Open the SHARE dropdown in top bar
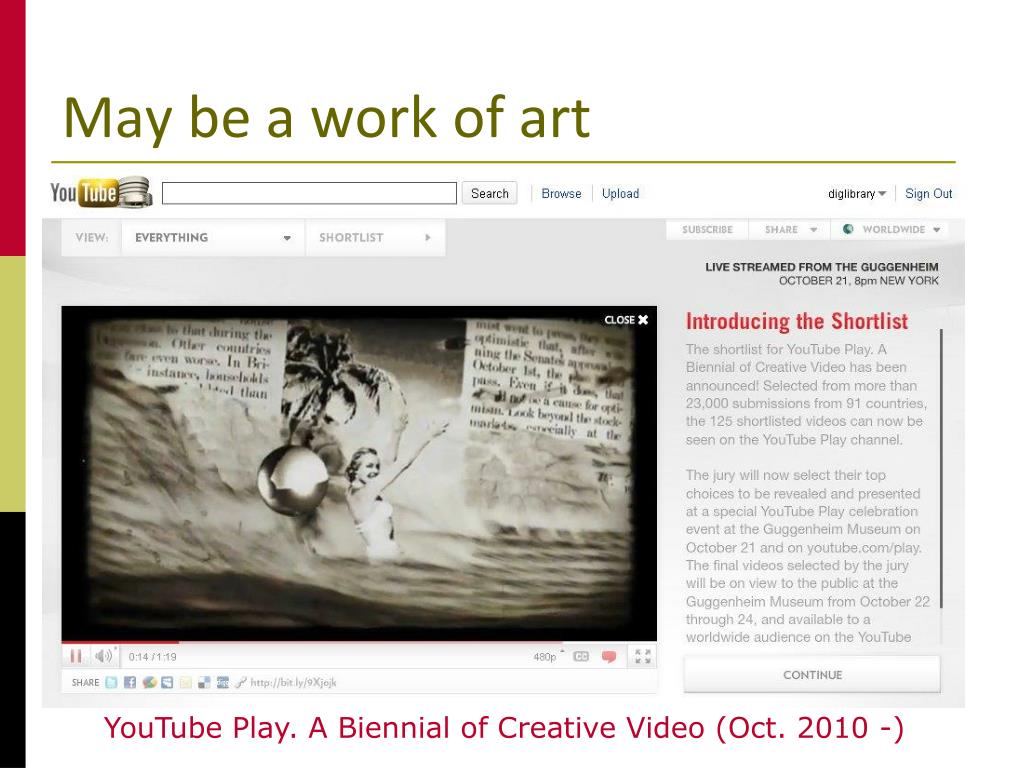Screen dimensions: 1024x768 (x=790, y=230)
